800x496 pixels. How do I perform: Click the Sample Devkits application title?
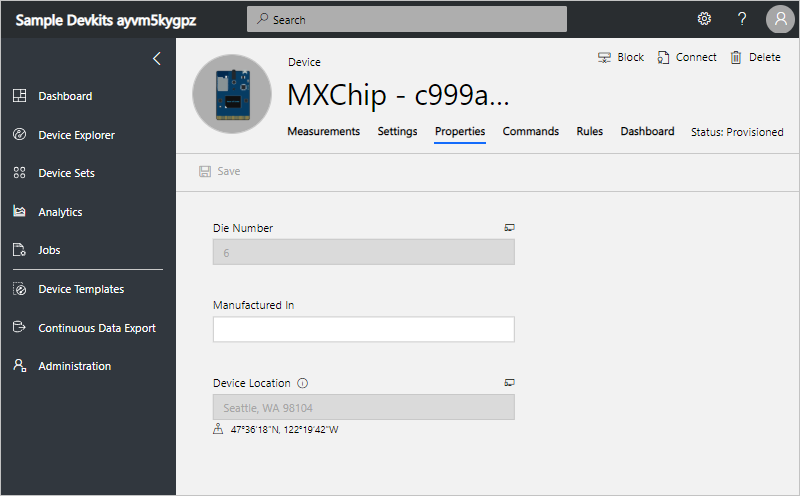[x=106, y=20]
